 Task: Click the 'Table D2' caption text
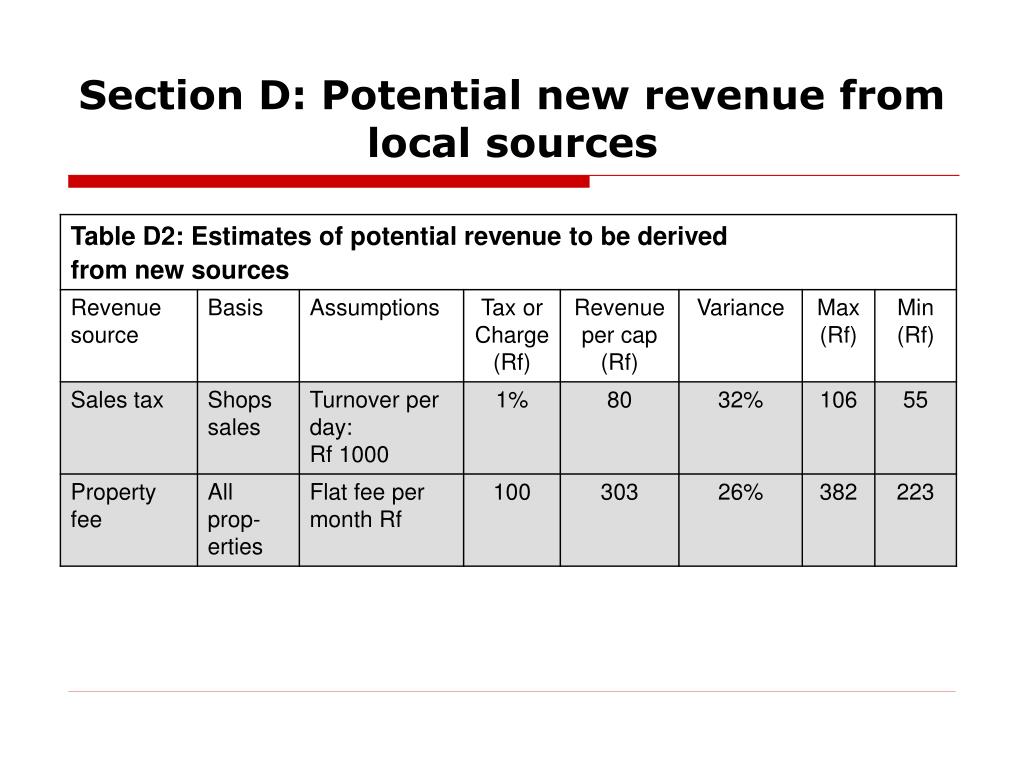pyautogui.click(x=398, y=253)
